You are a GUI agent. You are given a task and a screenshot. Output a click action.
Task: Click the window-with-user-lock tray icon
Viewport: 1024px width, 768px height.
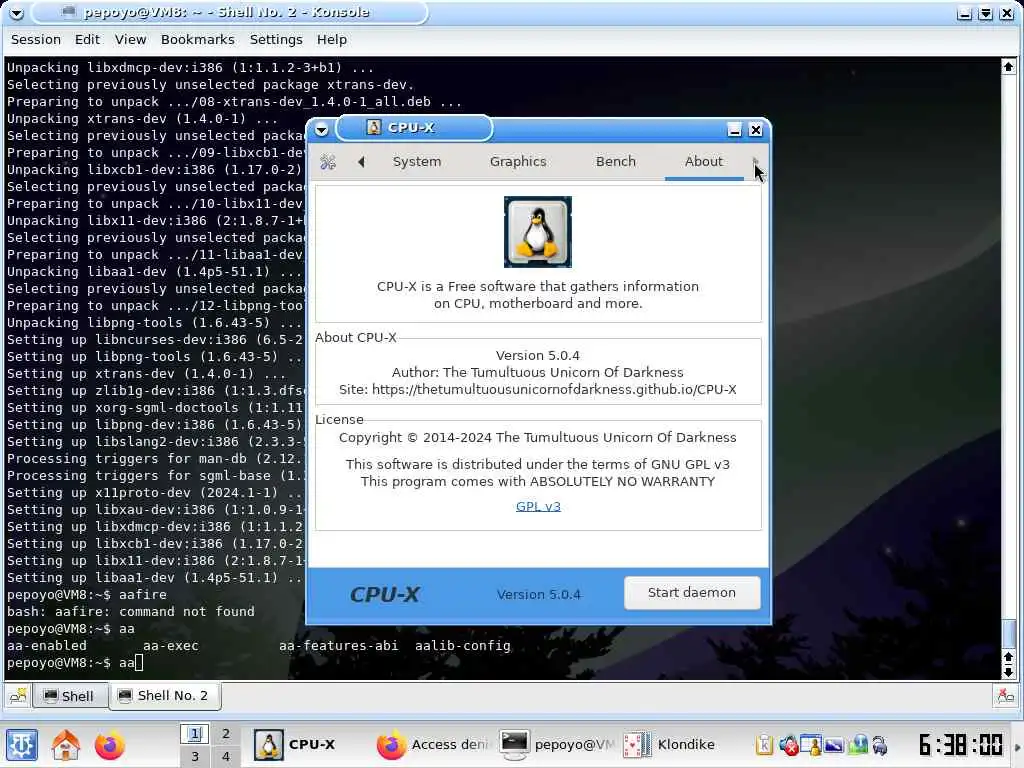[x=811, y=744]
